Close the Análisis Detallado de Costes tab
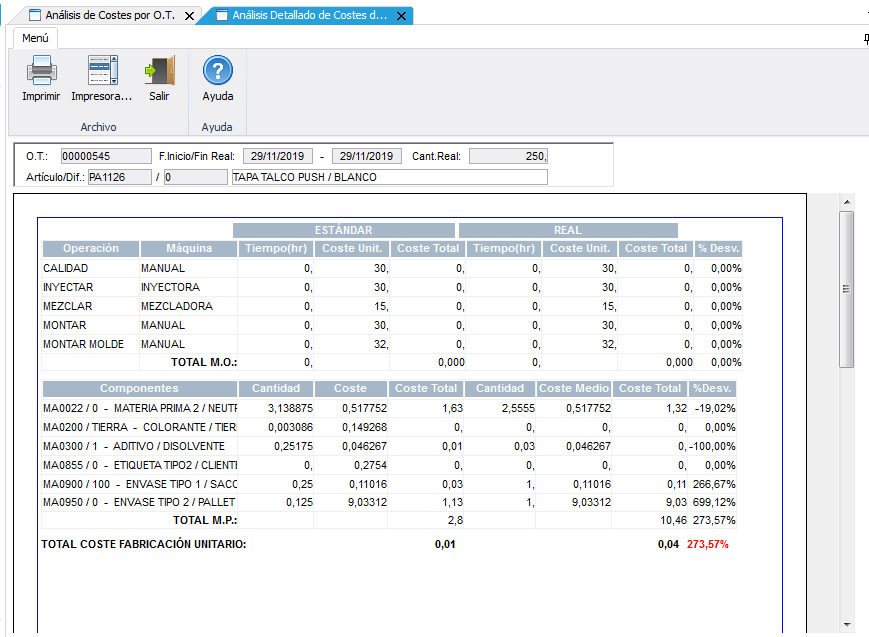Screen dimensions: 869x637 [x=402, y=16]
